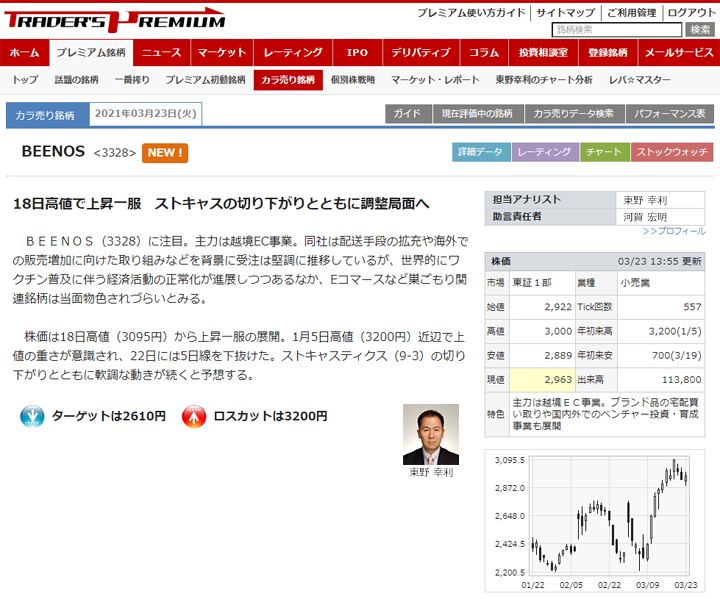Click the 現在評価中の銘柄 button
The image size is (720, 599).
pos(478,114)
